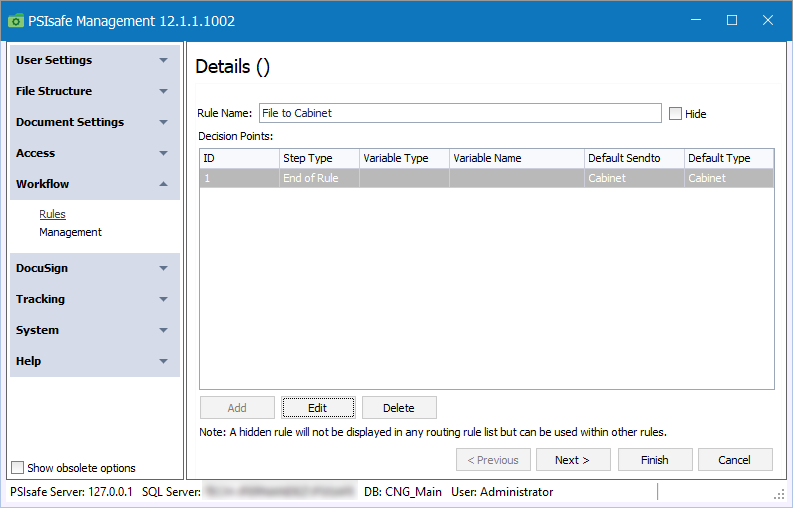Expand the User Settings section arrow
The height and width of the screenshot is (508, 793).
[163, 60]
